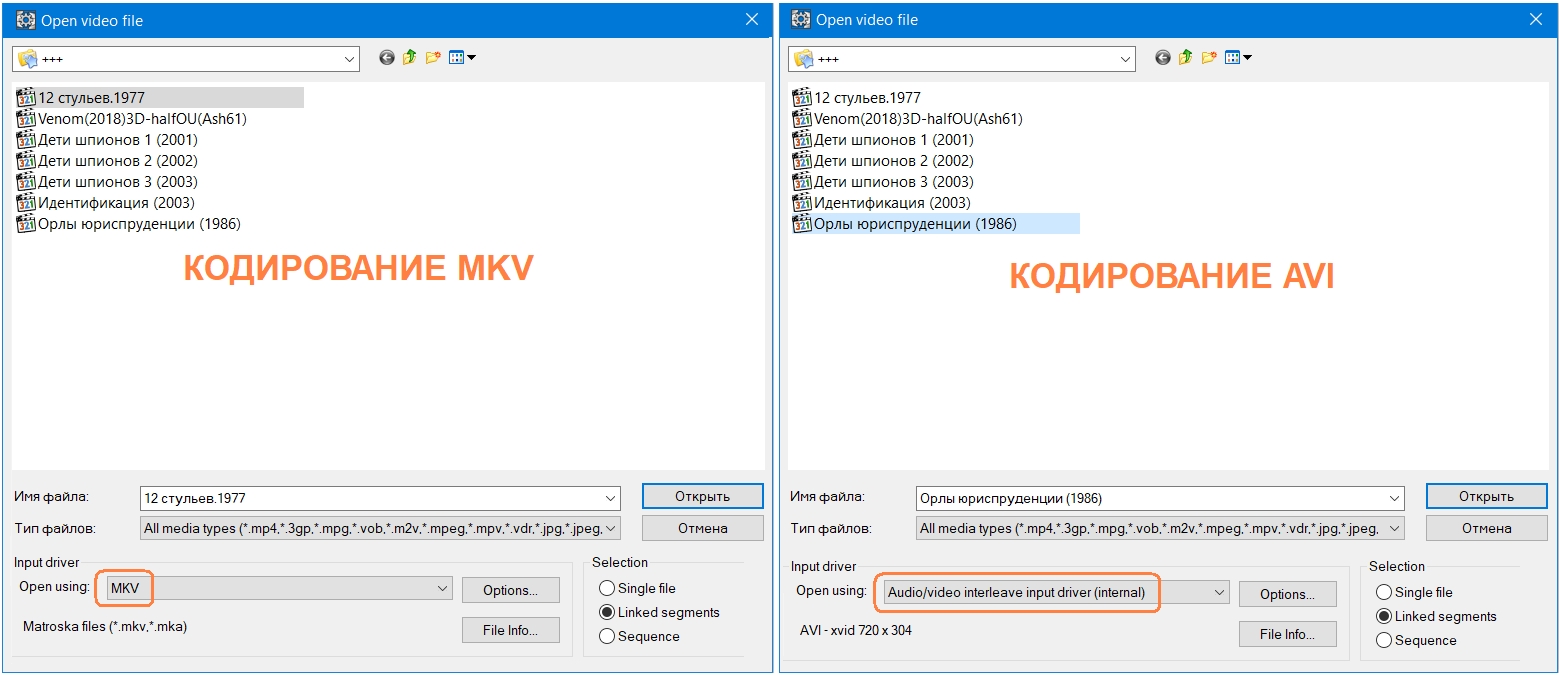The image size is (1560, 675).
Task: Select Venom(2018)3D-halfOU file icon in MKV dialog
Action: (26, 119)
